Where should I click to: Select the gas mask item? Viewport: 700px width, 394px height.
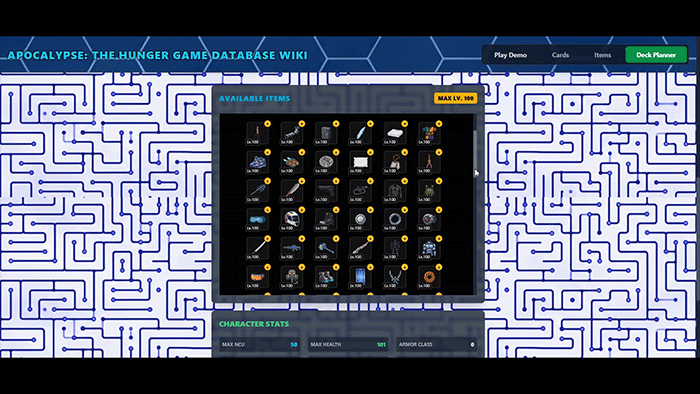[x=292, y=277]
